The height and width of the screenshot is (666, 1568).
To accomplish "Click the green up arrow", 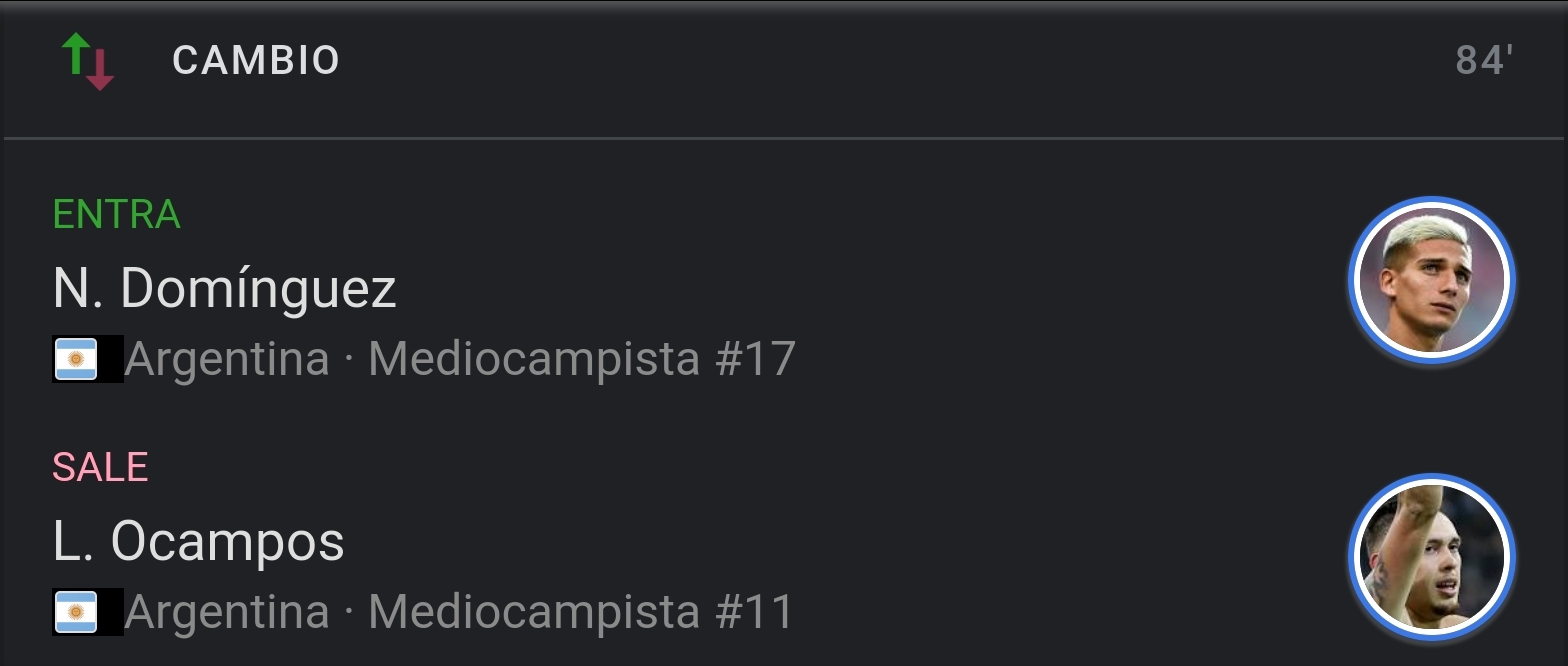I will click(76, 53).
